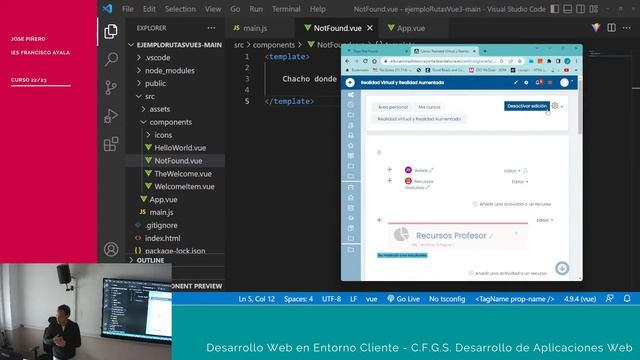Viewport: 640px width, 360px height.
Task: Click the circular plus icon in Moodle header
Action: pos(350,82)
